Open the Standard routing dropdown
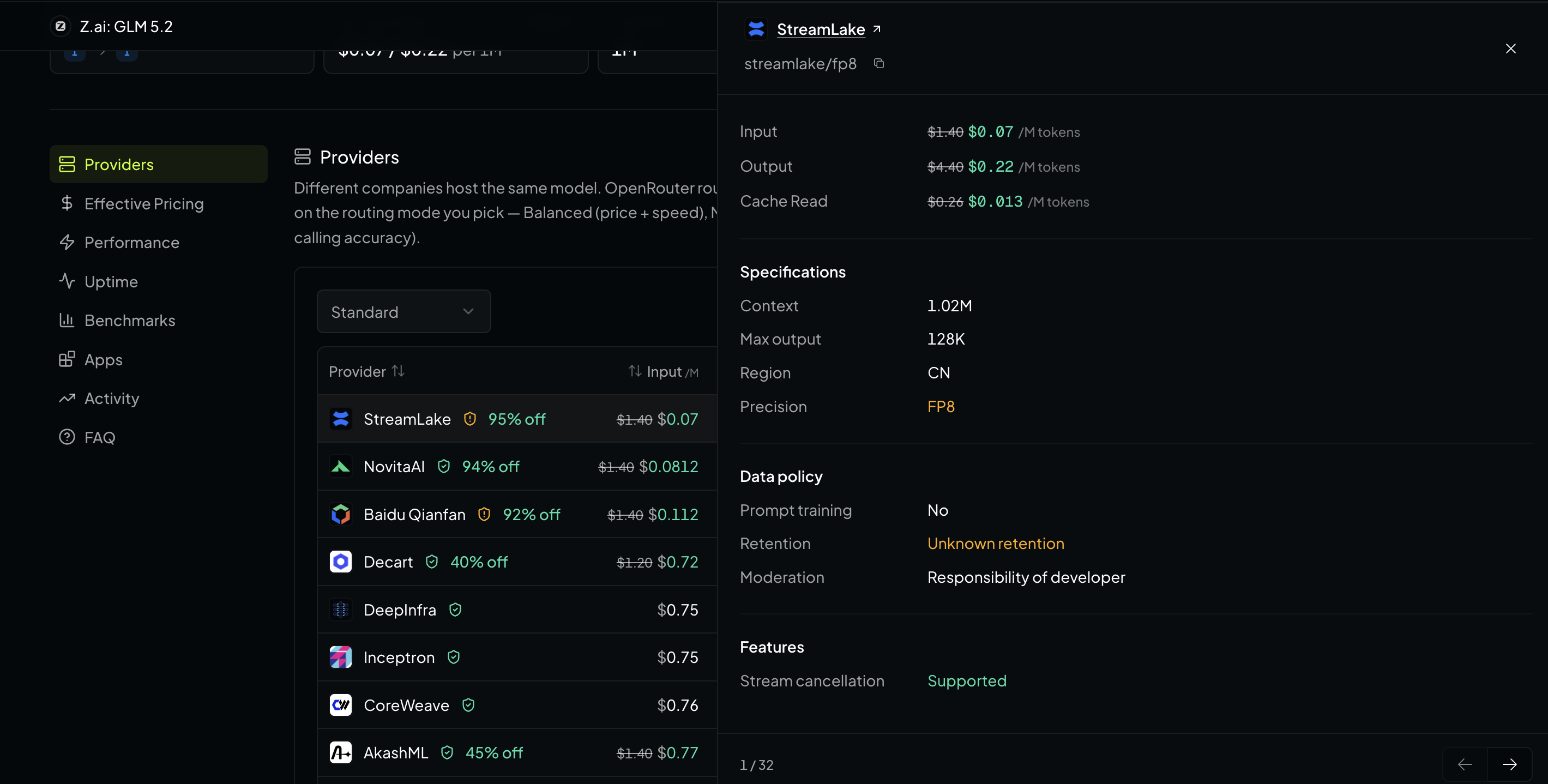 pos(404,312)
